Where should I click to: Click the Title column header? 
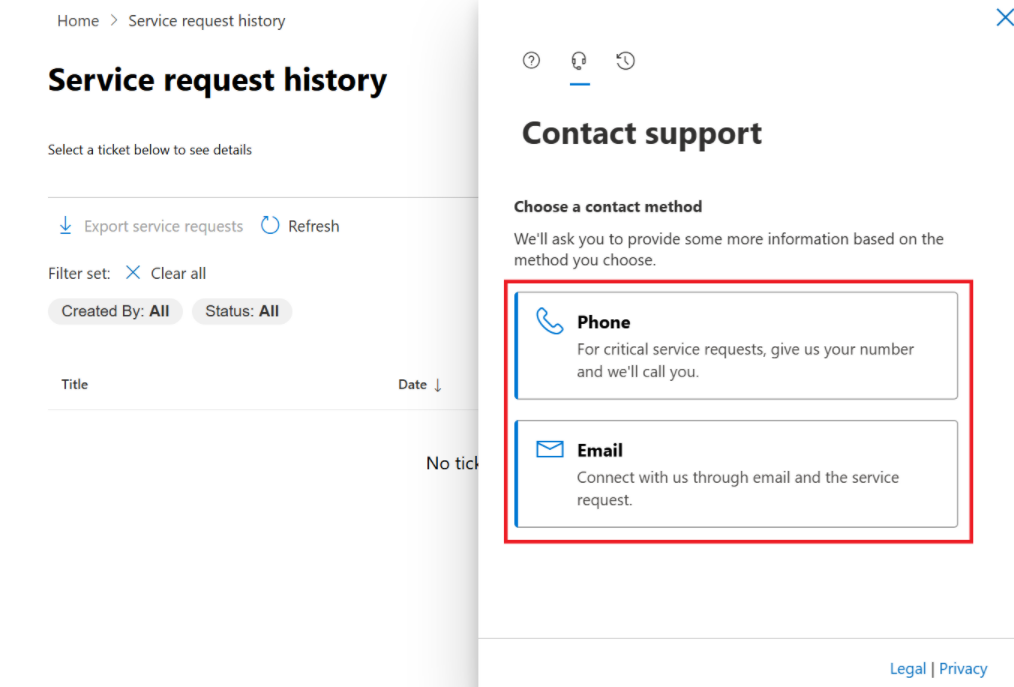pos(74,384)
